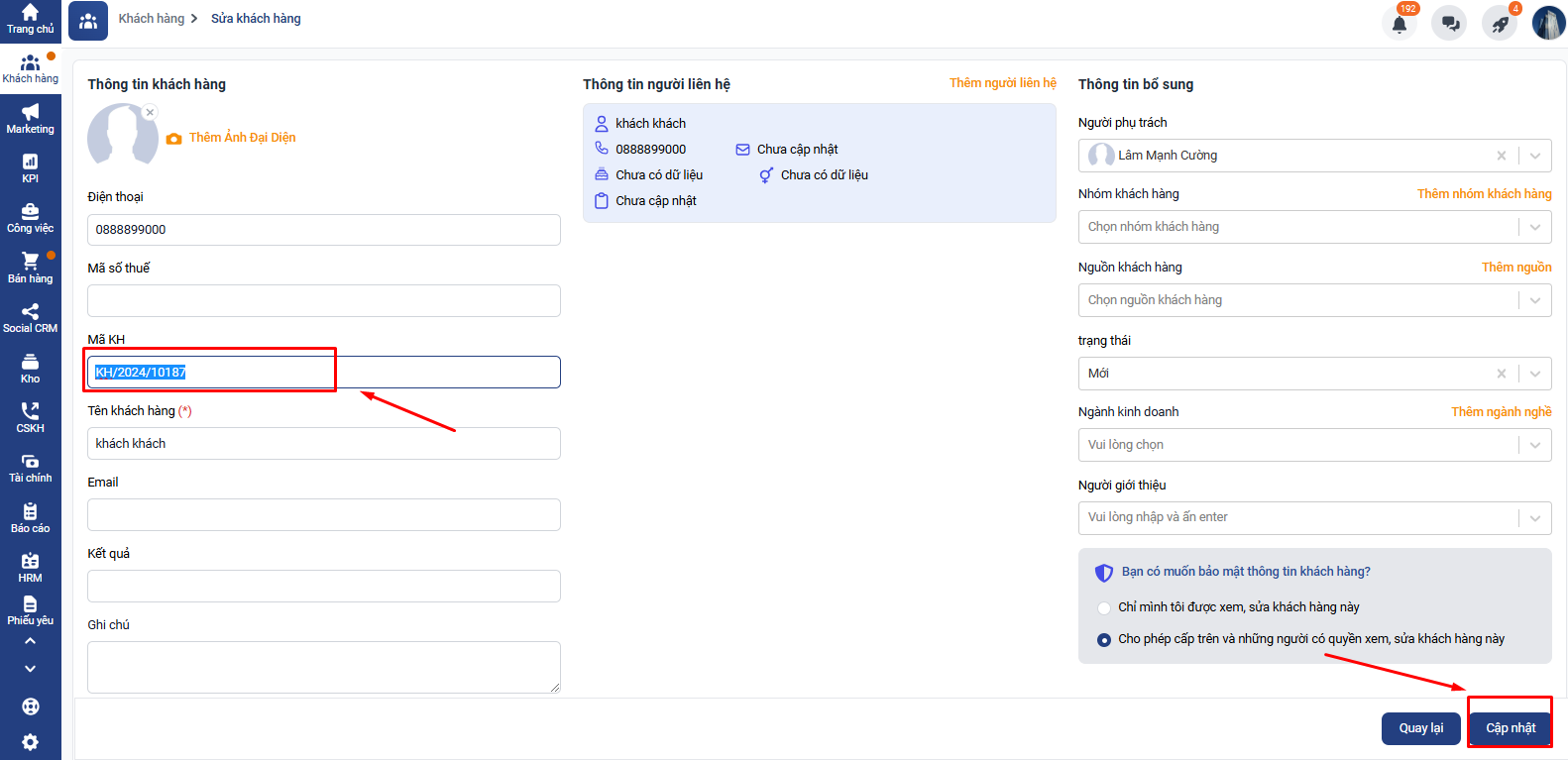Open the notifications bell icon
The image size is (1568, 760).
point(1399,24)
